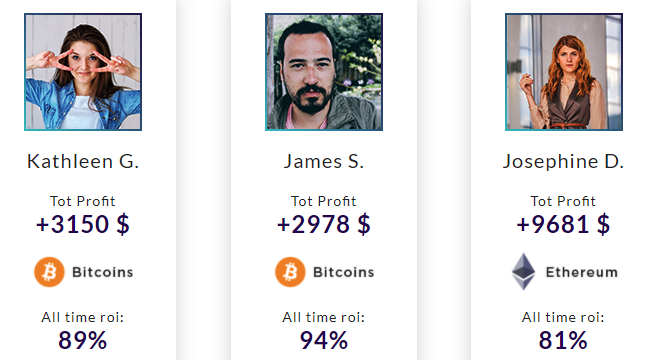Click the +3150 $ profit amount
The width and height of the screenshot is (650, 360).
[83, 224]
